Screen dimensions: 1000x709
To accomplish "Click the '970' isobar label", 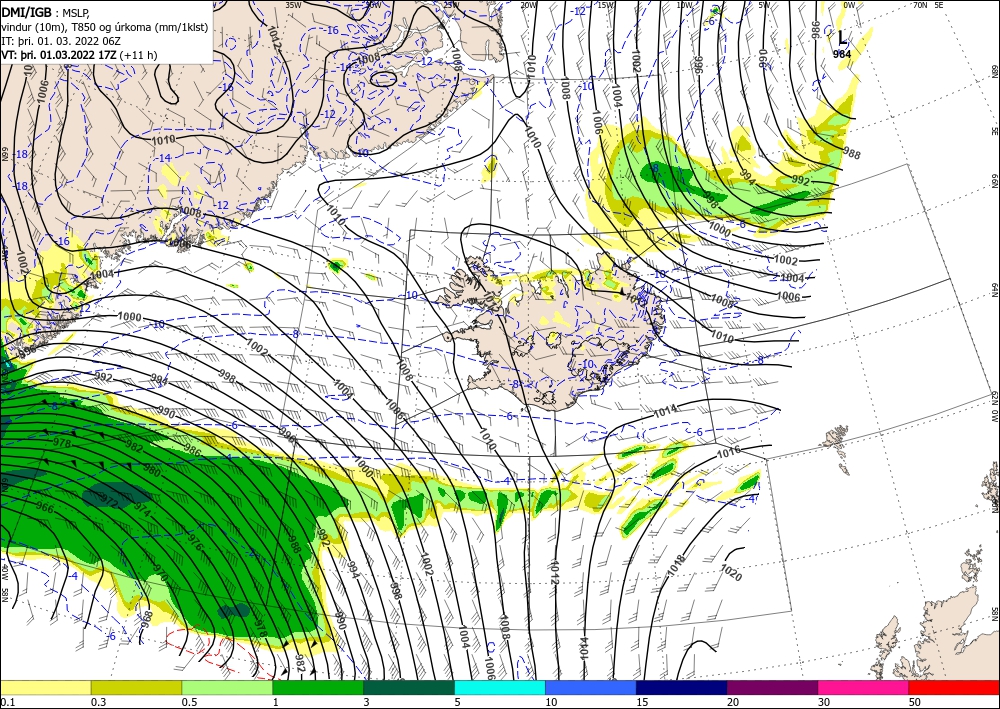I will tap(159, 571).
